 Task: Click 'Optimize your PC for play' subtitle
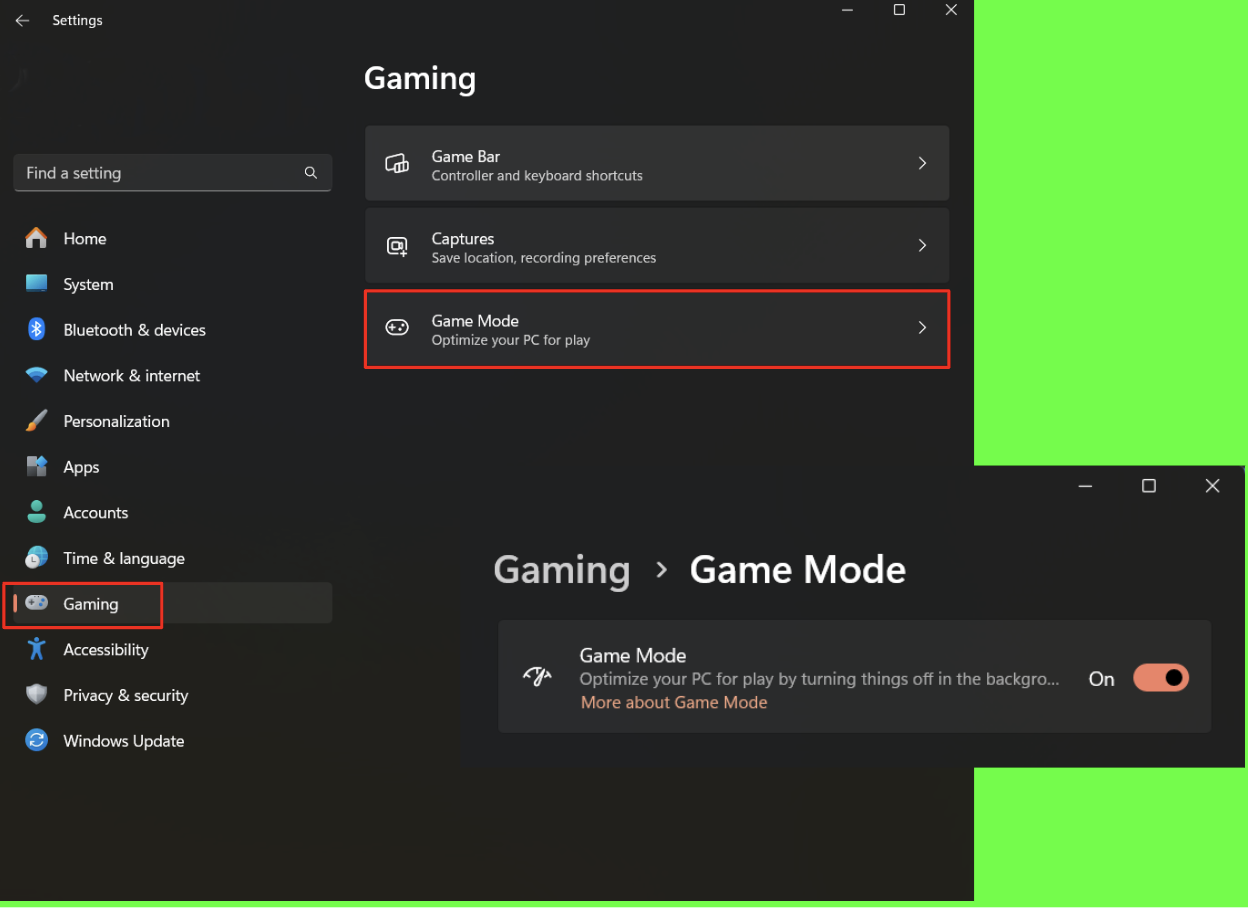(511, 340)
